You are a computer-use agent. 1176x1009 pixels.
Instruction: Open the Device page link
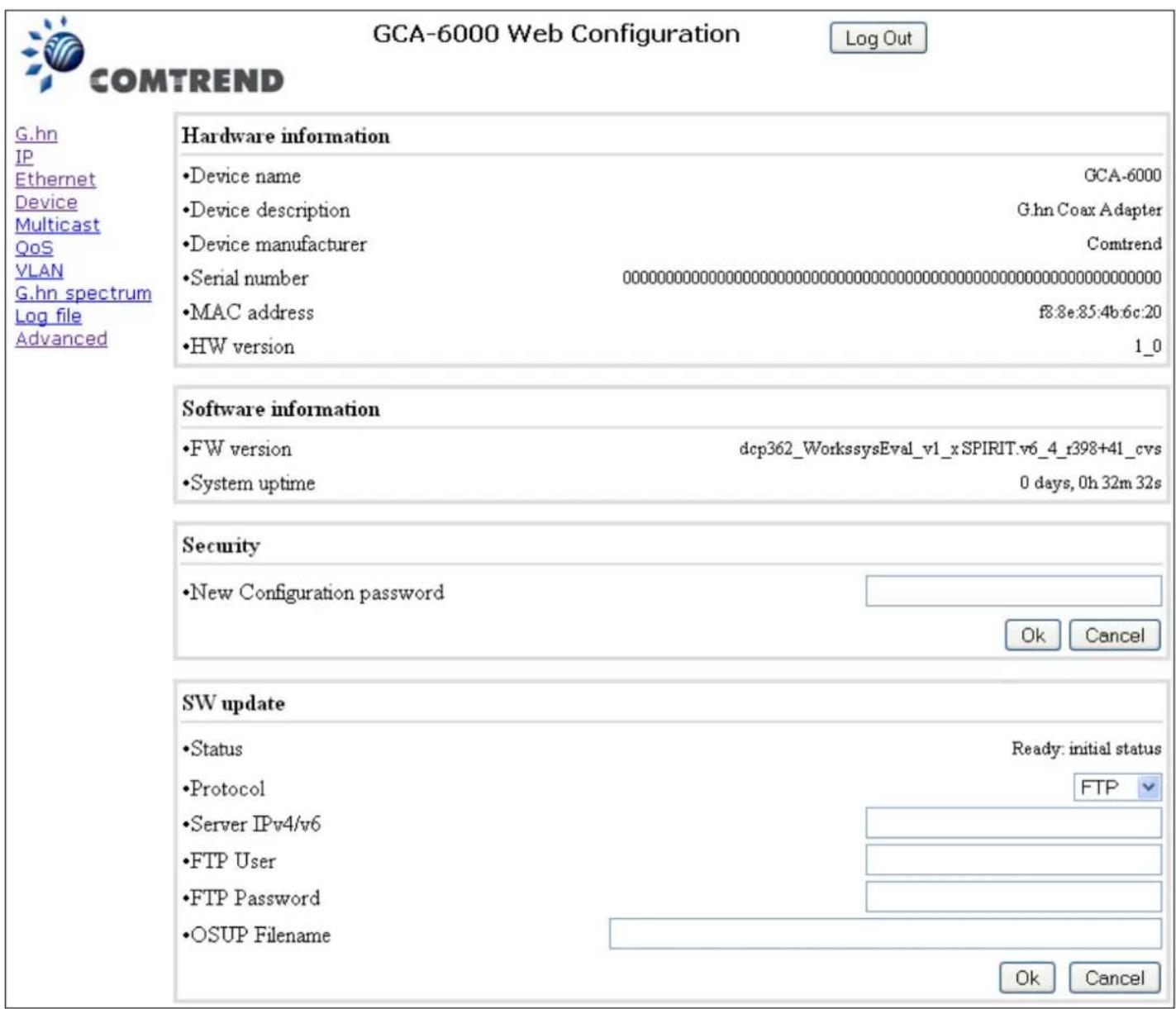click(46, 202)
